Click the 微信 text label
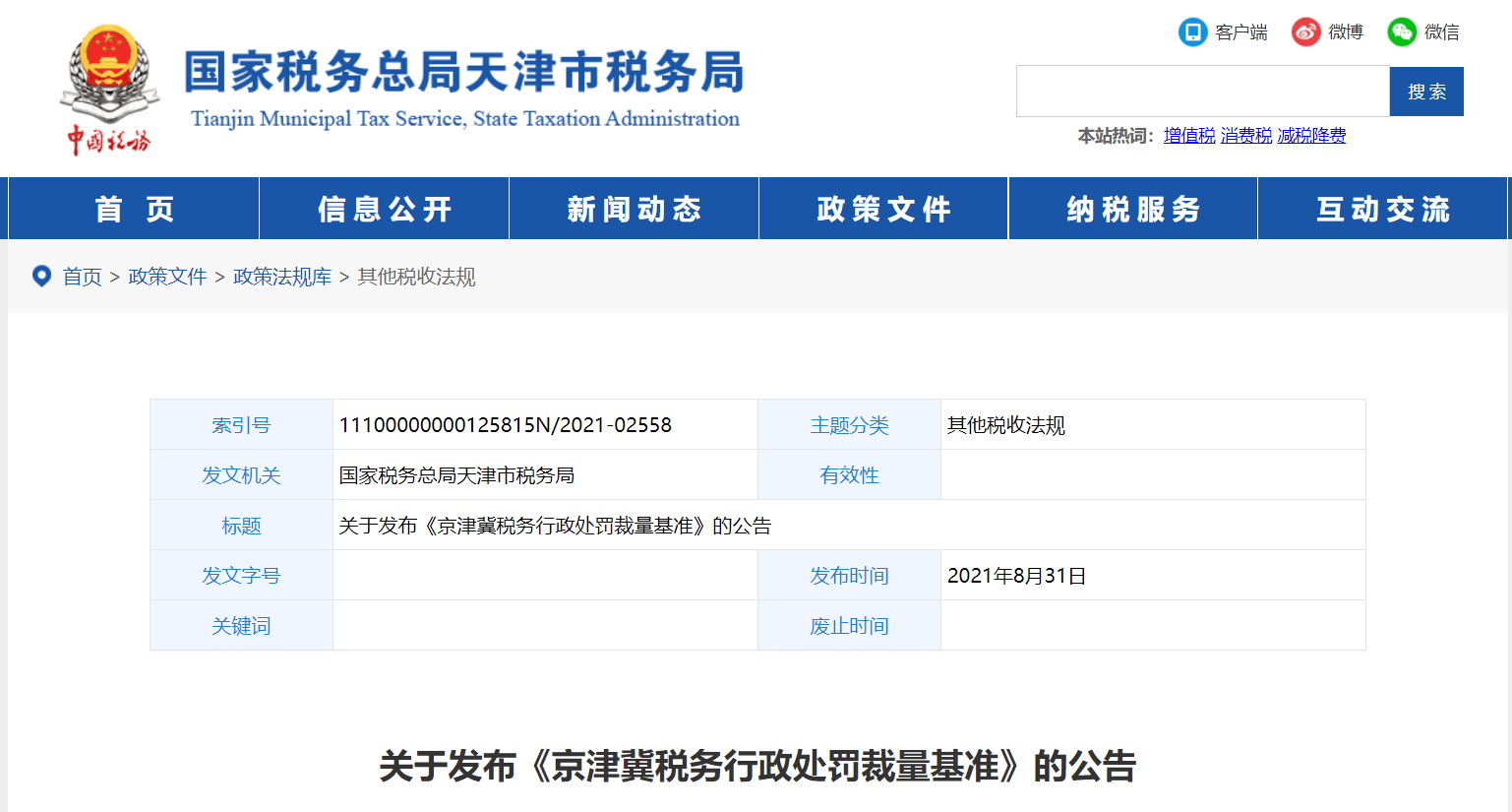Screen dimensions: 1512x812 pos(1442,32)
